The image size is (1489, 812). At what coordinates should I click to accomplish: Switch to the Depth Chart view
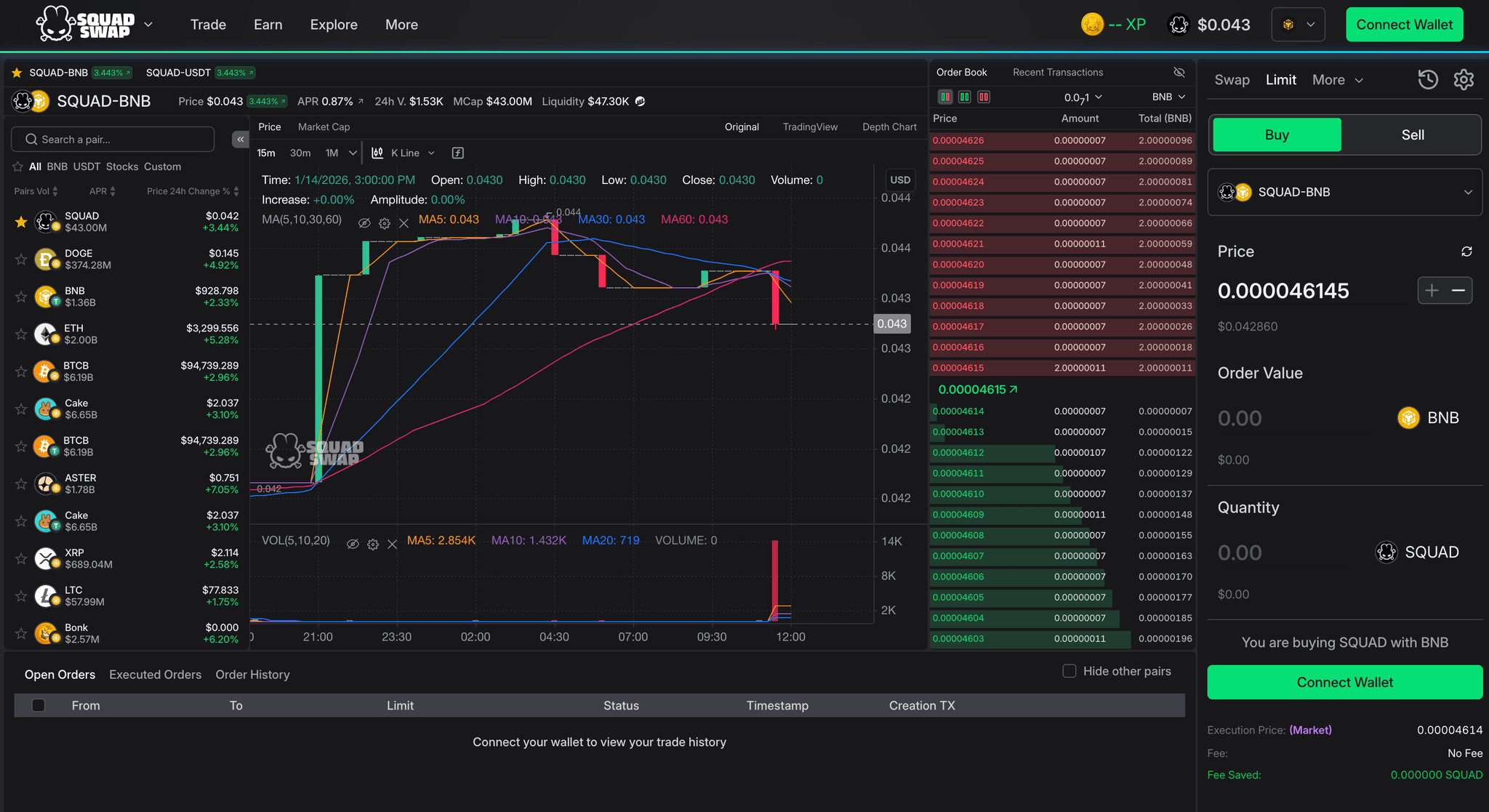point(889,126)
